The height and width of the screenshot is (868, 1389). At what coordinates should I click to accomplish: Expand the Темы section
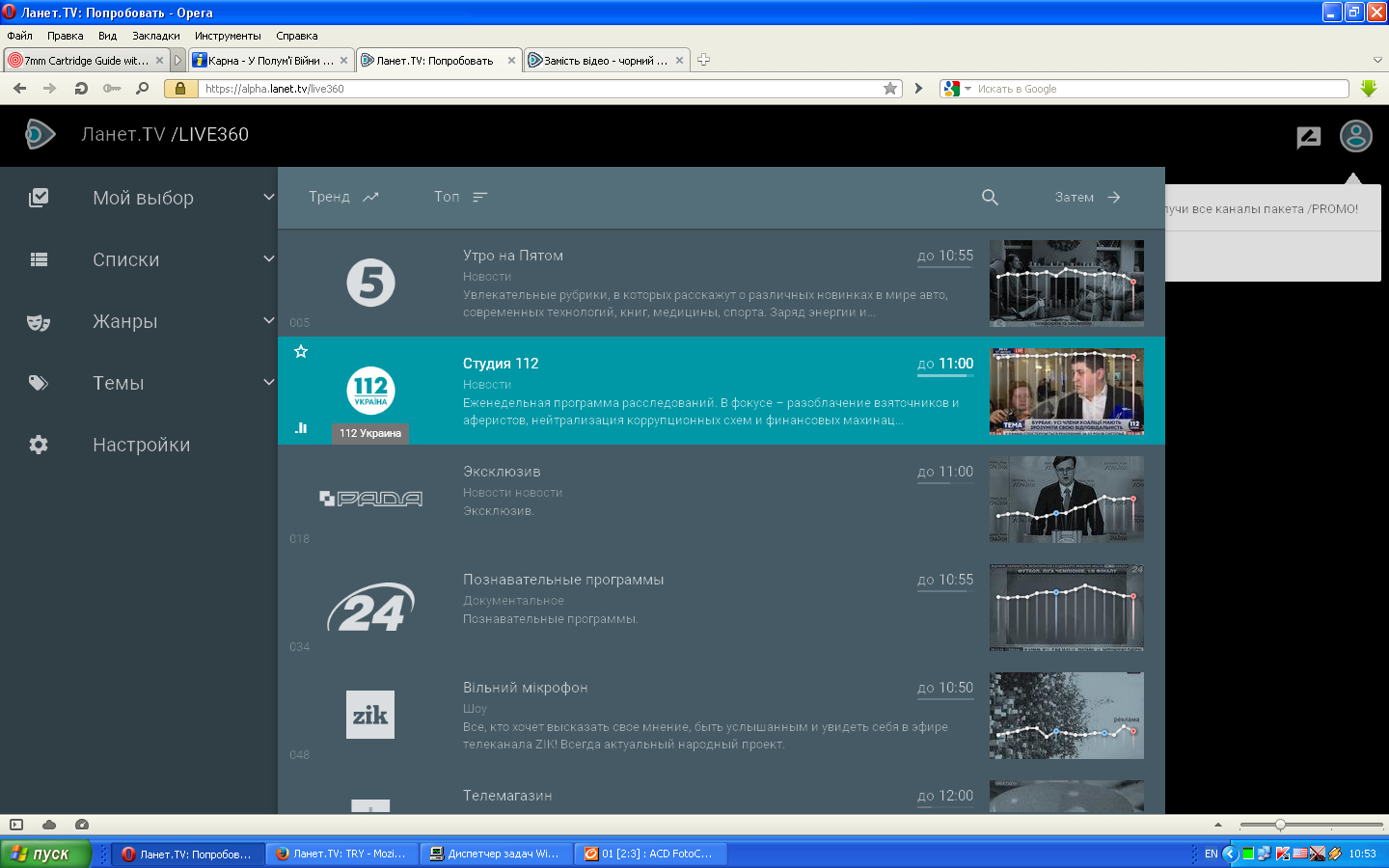coord(268,383)
